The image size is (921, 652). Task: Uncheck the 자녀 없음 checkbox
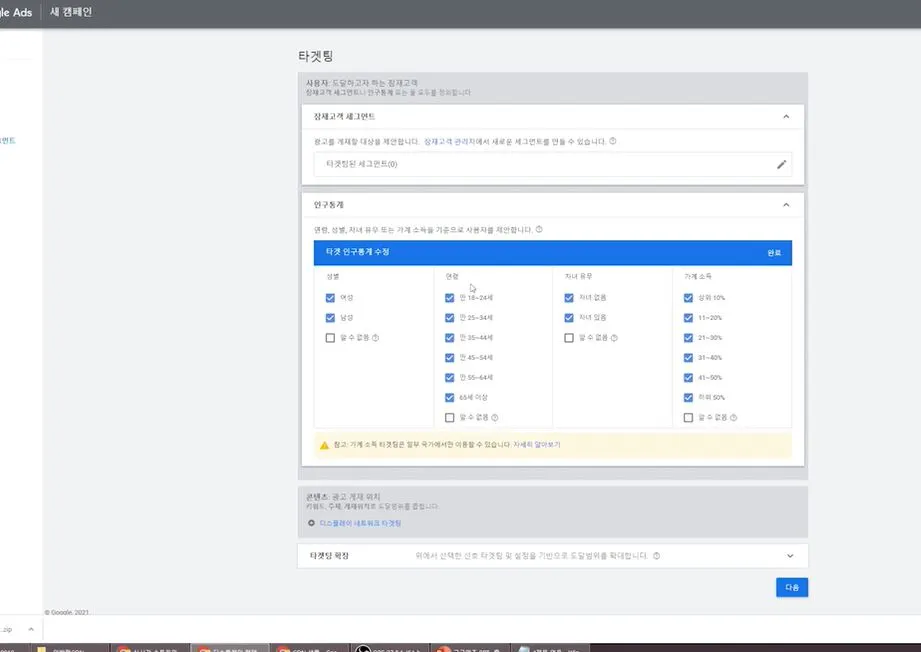(569, 298)
